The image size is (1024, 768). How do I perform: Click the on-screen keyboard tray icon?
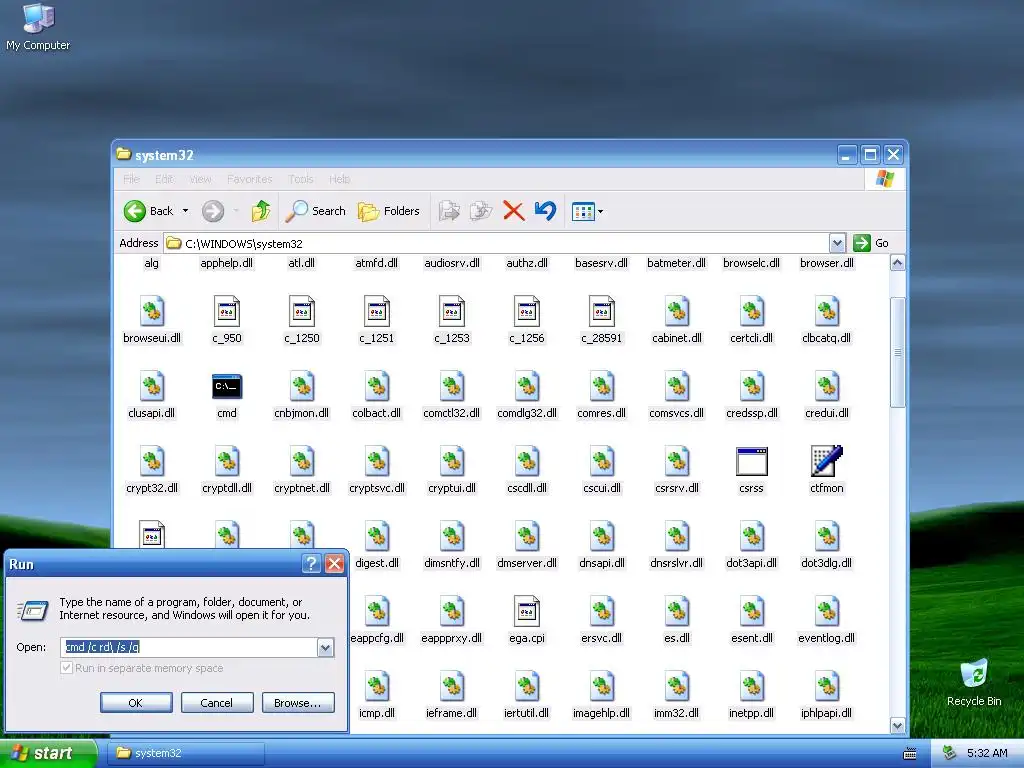(x=909, y=754)
